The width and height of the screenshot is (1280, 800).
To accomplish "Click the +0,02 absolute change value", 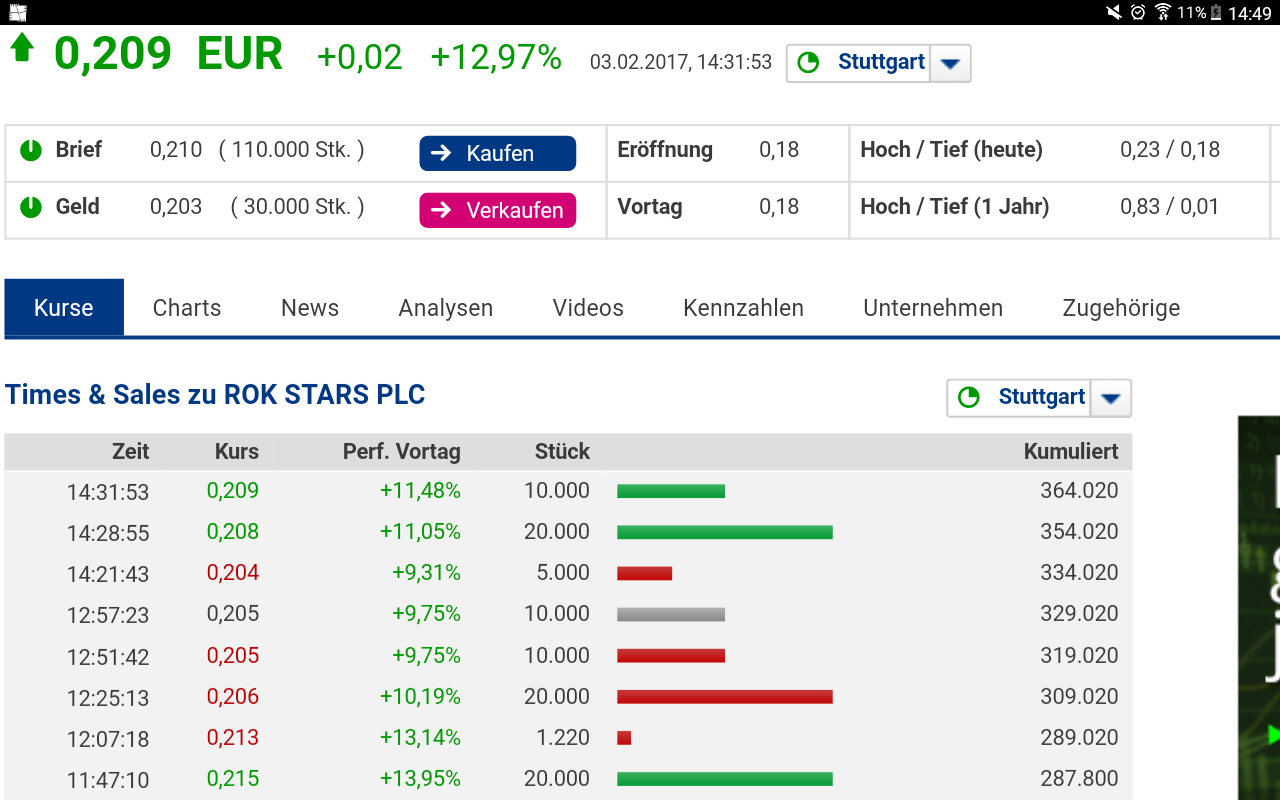I will tap(360, 58).
